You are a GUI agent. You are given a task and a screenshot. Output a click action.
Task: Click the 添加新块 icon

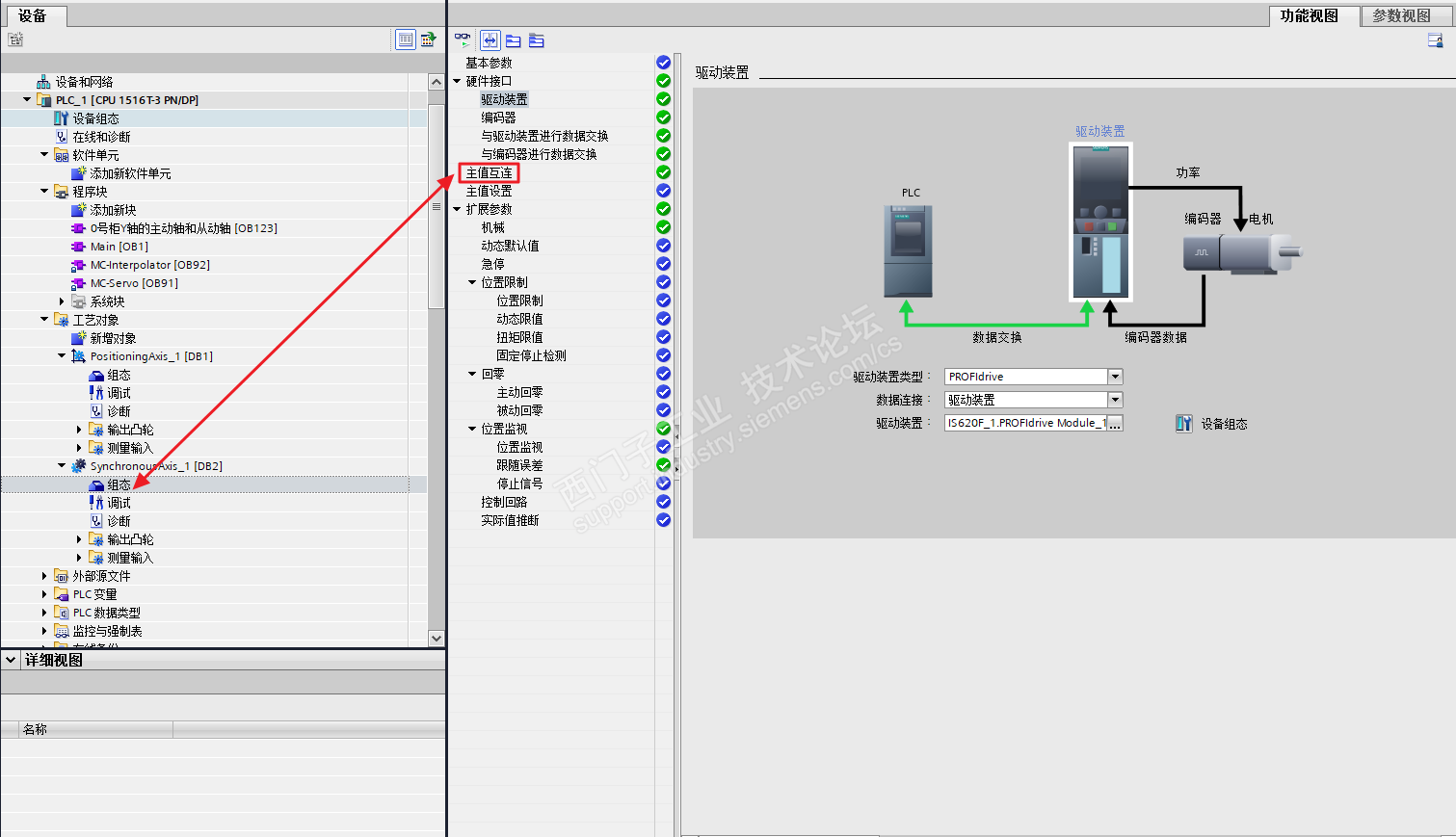[x=79, y=210]
